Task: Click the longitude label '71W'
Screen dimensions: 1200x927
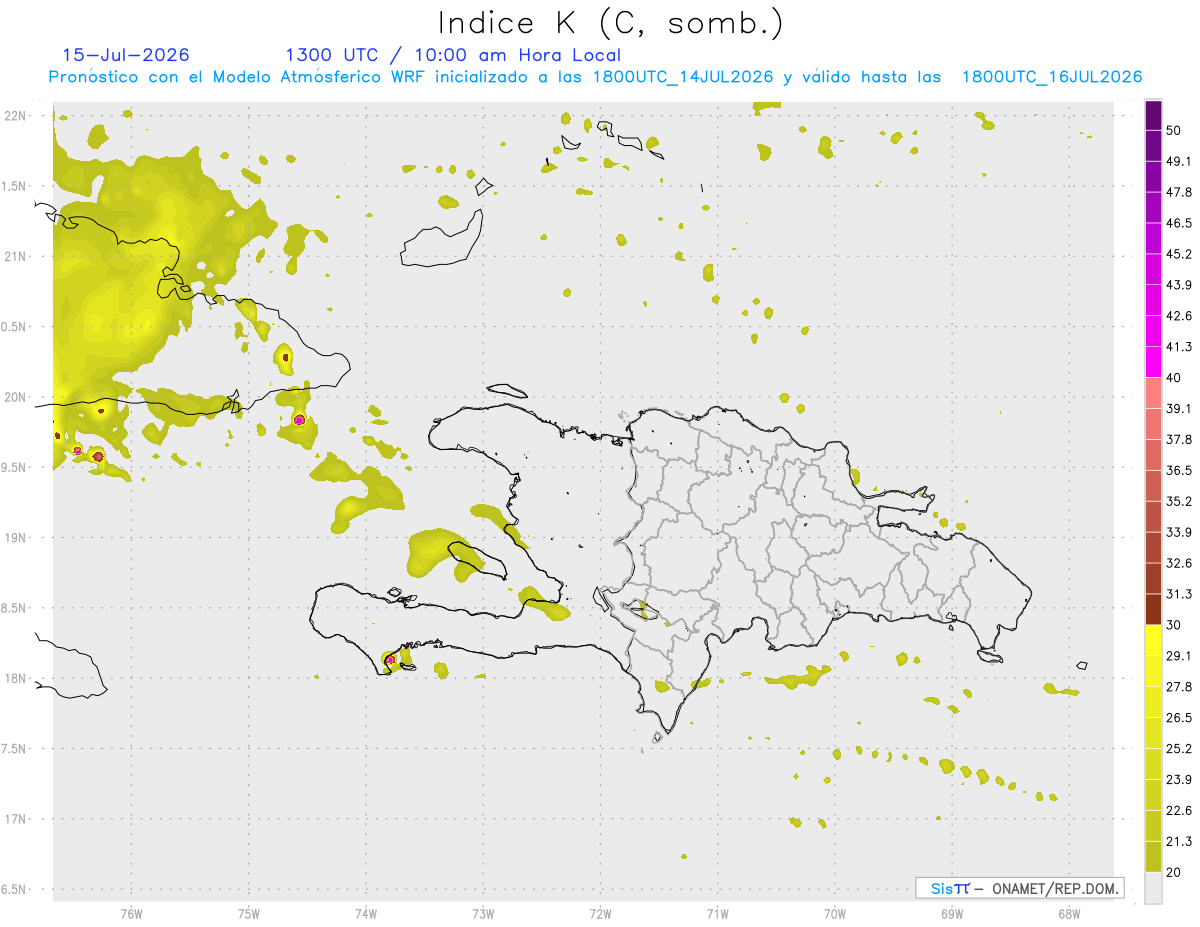Action: (x=718, y=914)
